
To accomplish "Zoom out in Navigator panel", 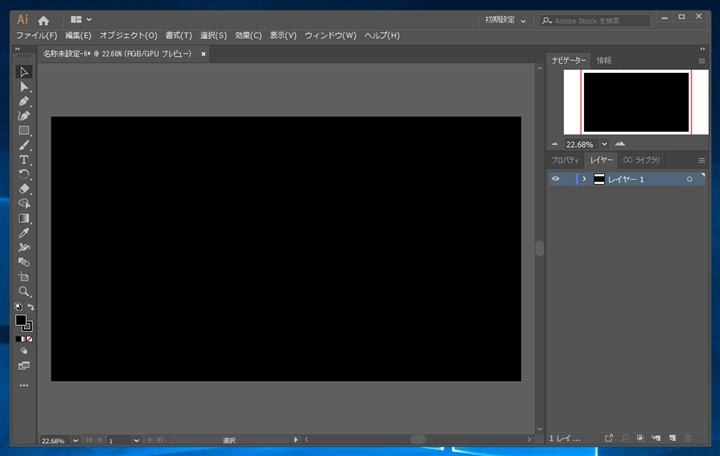I will pyautogui.click(x=555, y=144).
